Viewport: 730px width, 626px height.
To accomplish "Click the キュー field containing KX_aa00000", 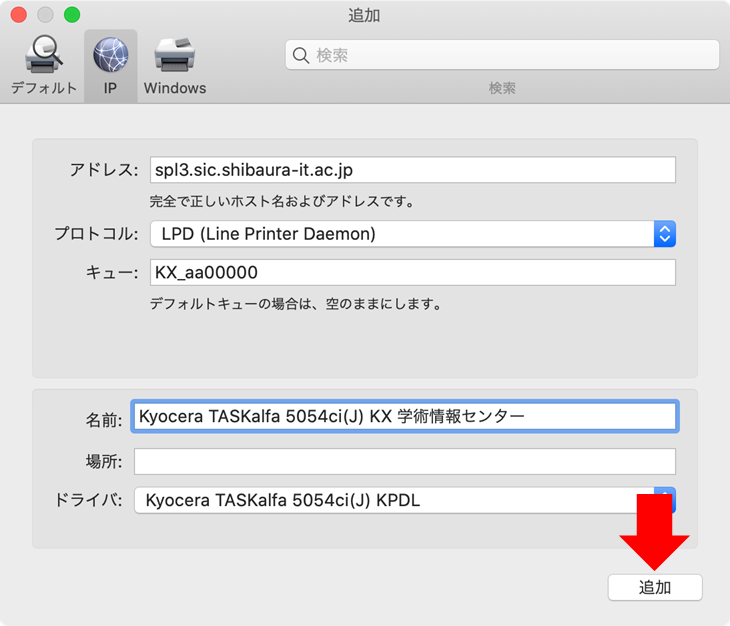I will click(412, 272).
